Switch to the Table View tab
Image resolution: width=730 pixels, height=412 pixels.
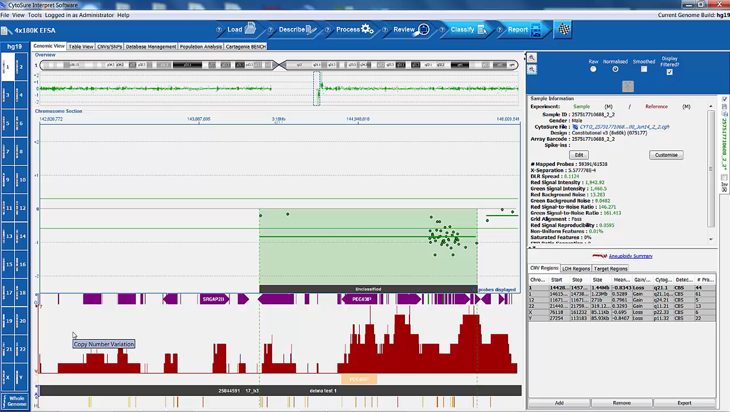coord(81,47)
